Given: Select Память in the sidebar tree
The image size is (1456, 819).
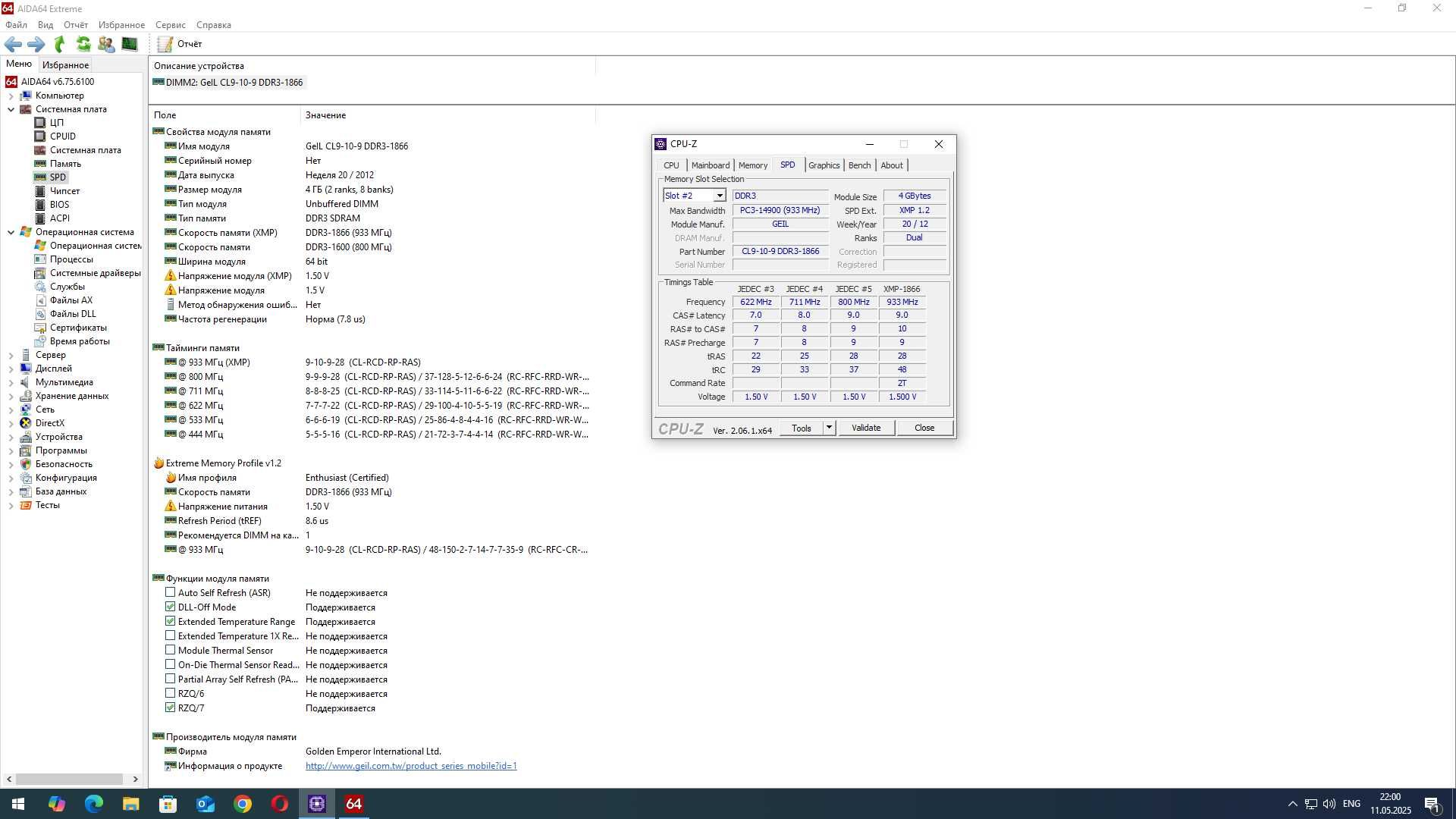Looking at the screenshot, I should pyautogui.click(x=65, y=164).
